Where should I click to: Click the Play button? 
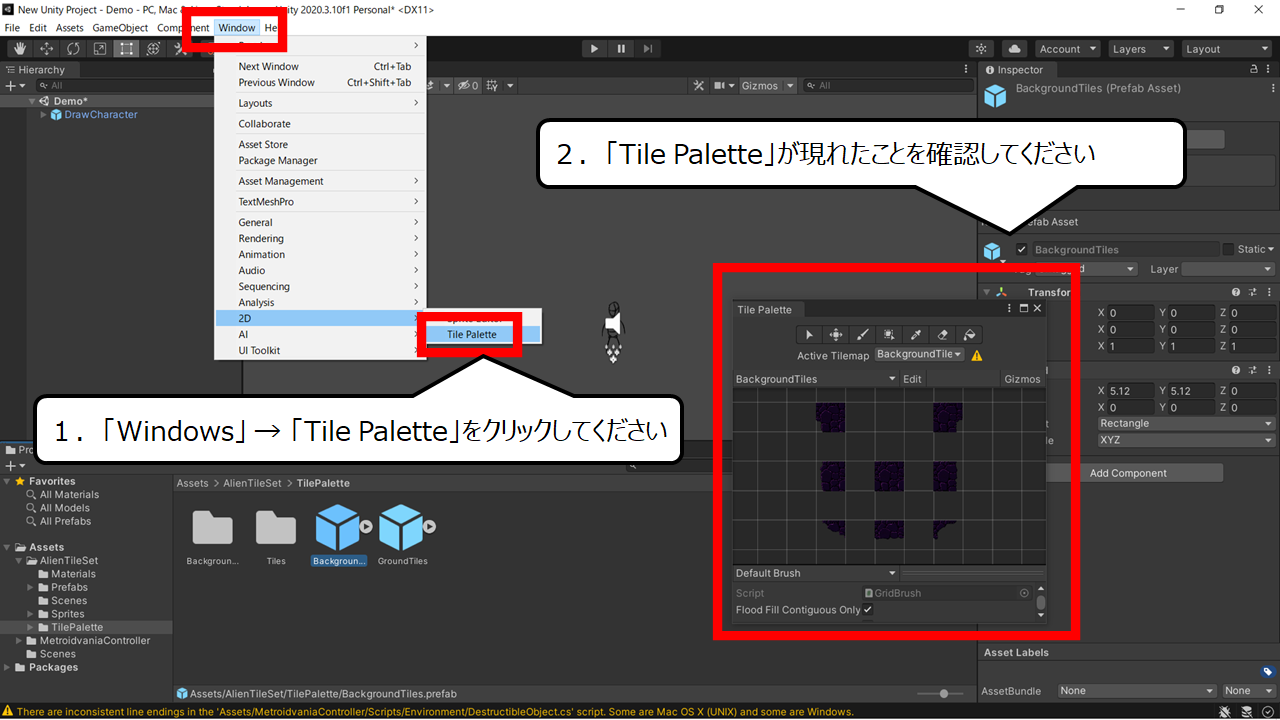pyautogui.click(x=594, y=49)
